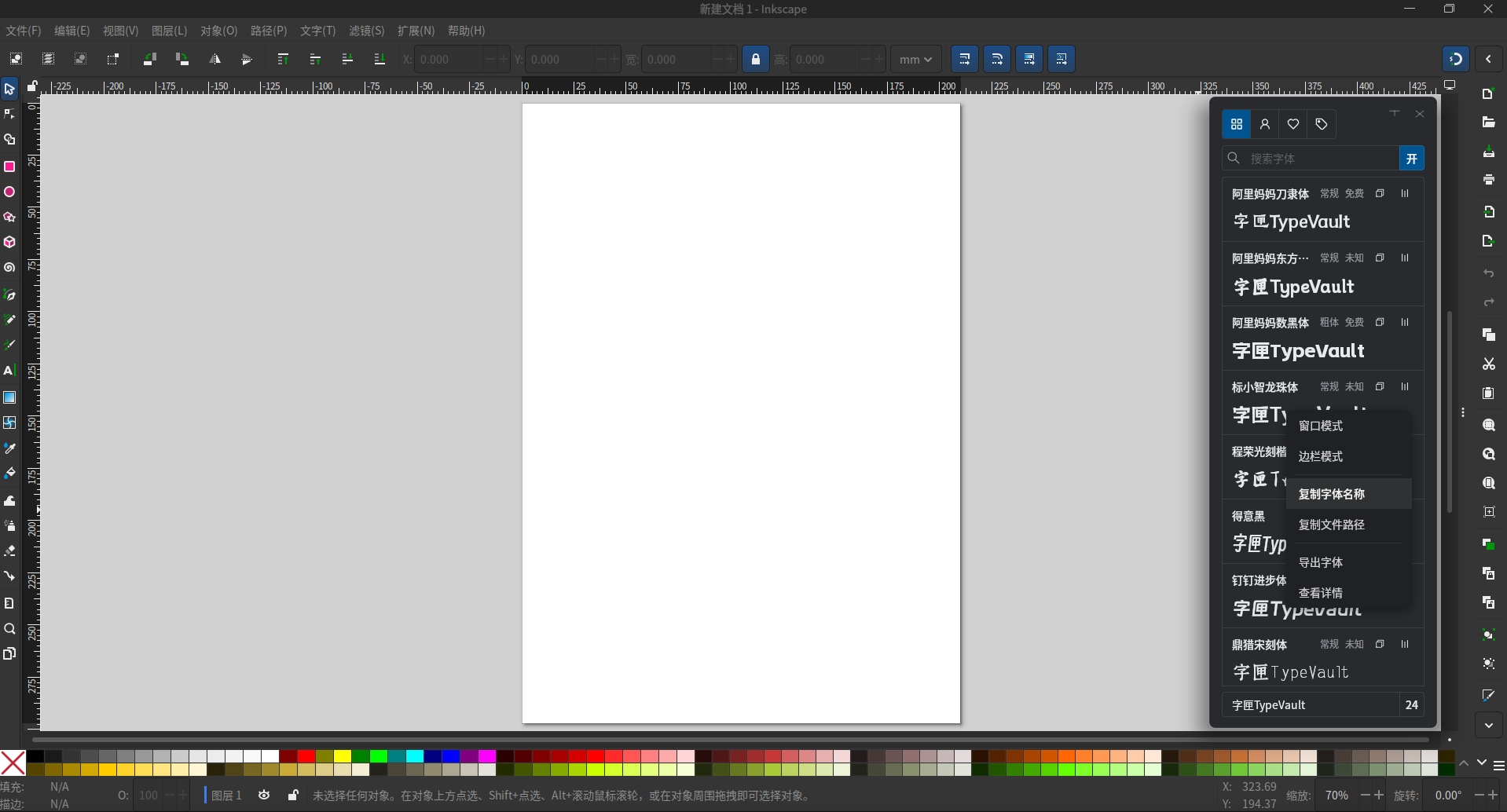This screenshot has width=1507, height=812.
Task: Select the Text tool in toolbox
Action: pyautogui.click(x=9, y=371)
